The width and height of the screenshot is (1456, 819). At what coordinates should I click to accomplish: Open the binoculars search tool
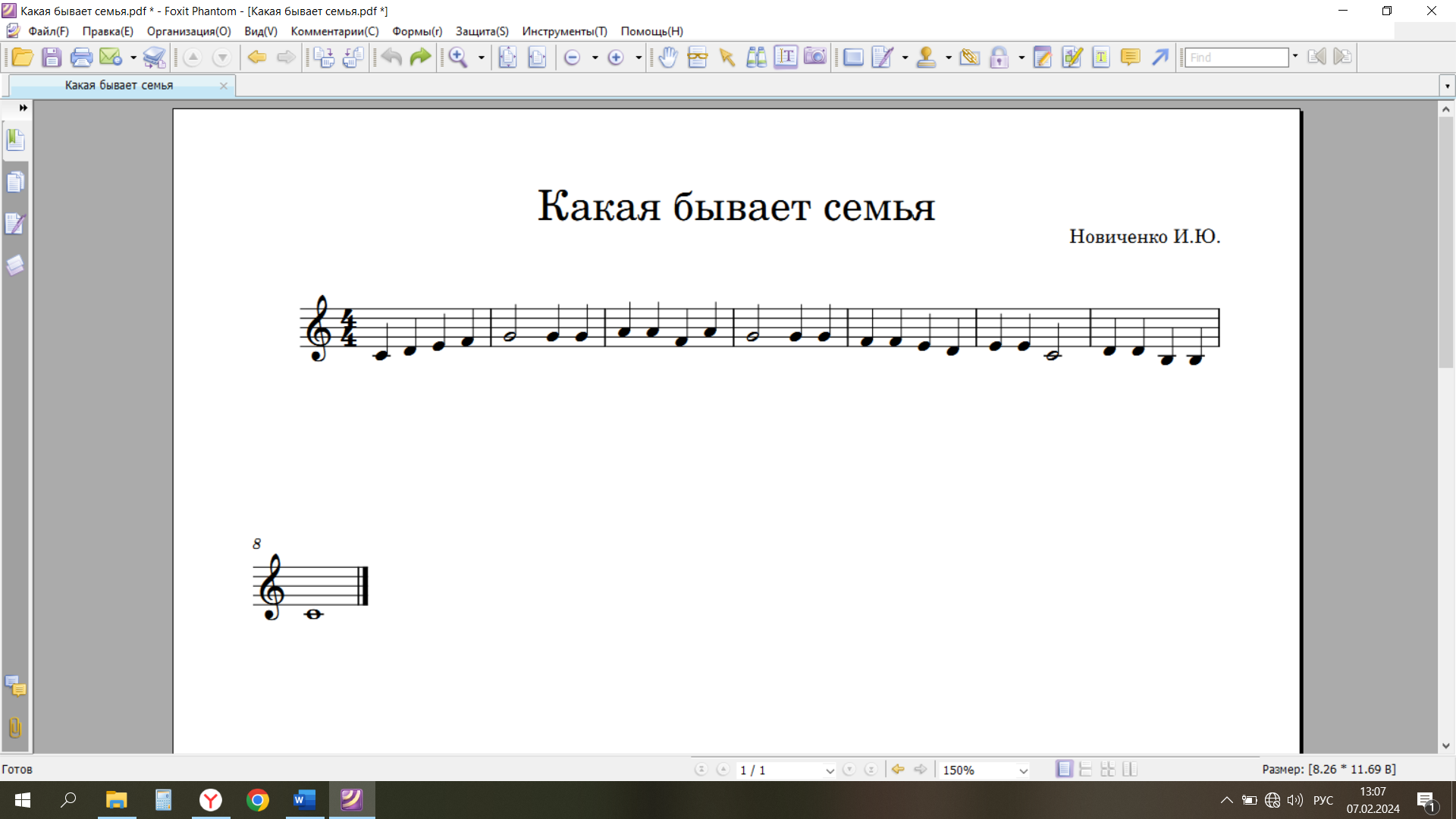click(x=756, y=57)
